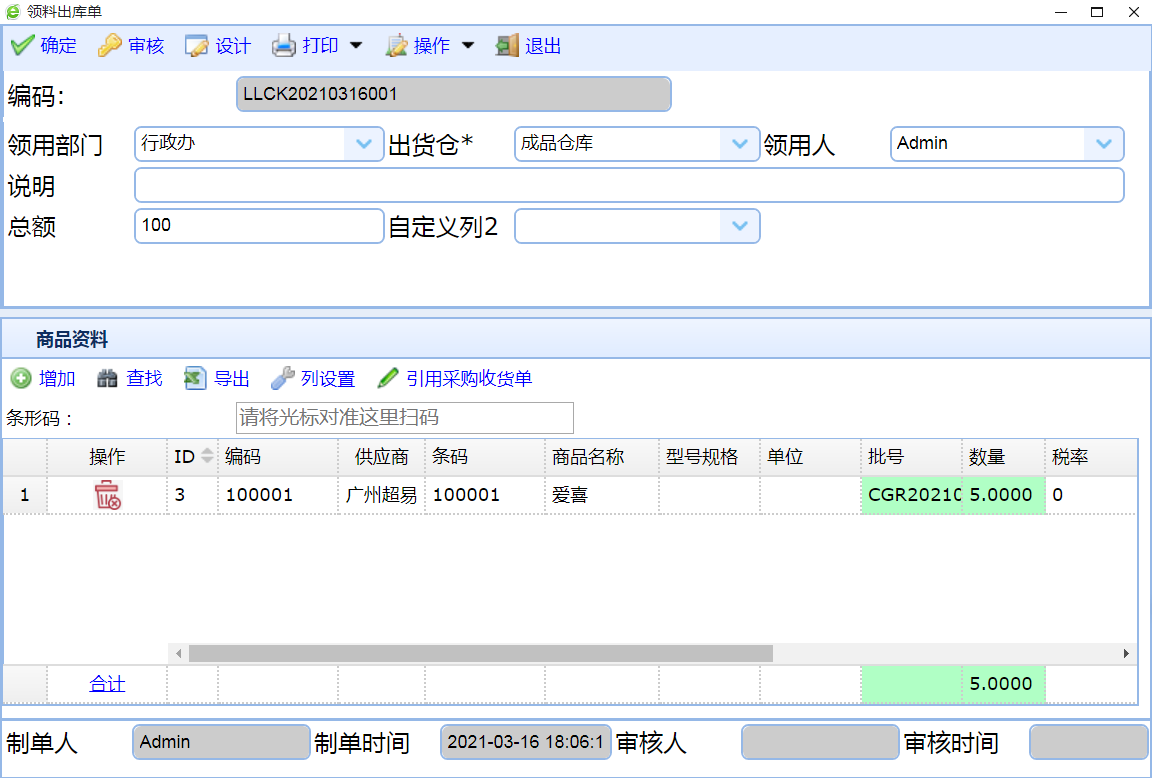Expand the 打印 print dropdown arrow
This screenshot has width=1152, height=783.
coord(356,46)
